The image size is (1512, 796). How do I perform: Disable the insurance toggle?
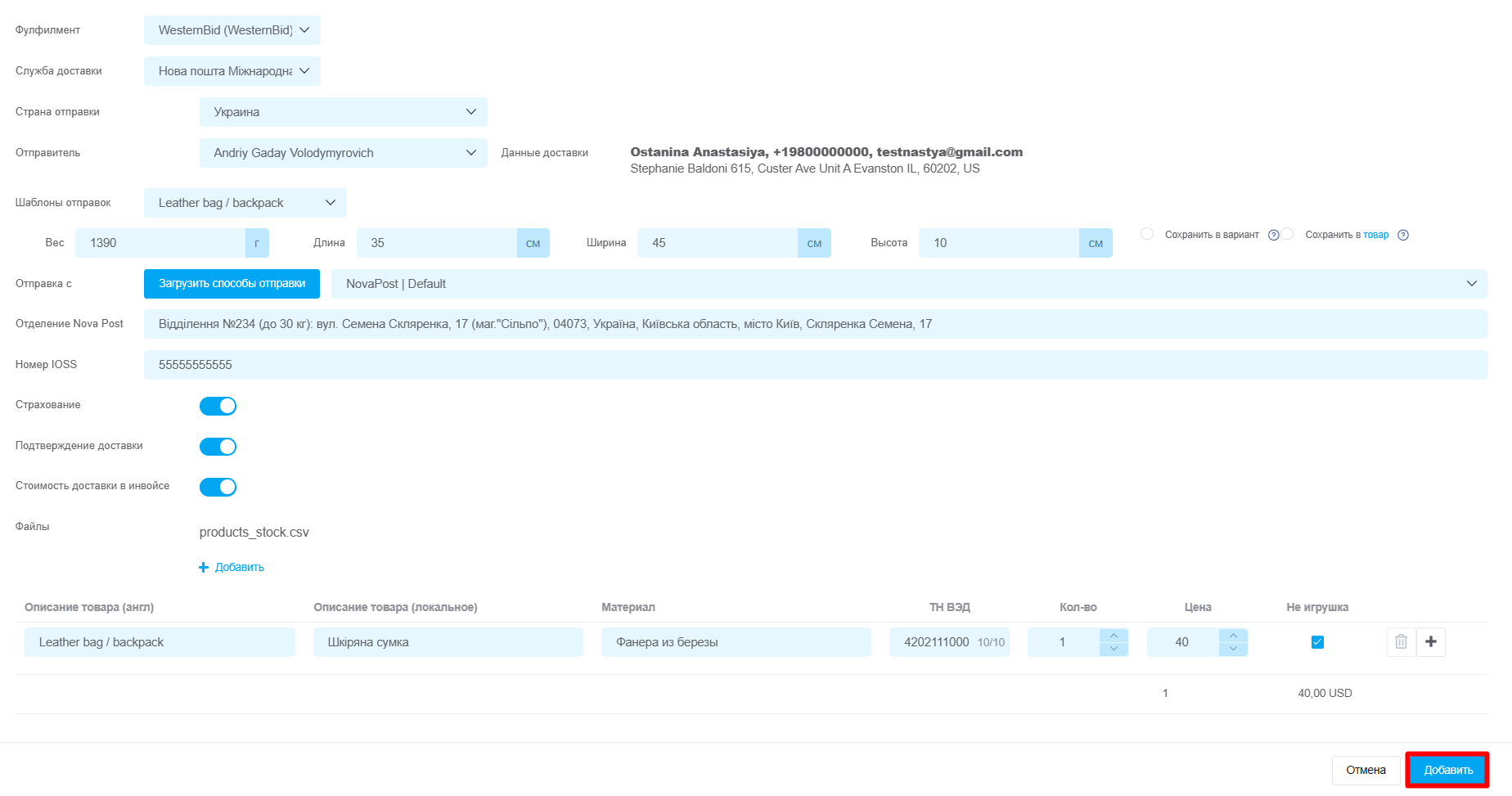coord(218,407)
